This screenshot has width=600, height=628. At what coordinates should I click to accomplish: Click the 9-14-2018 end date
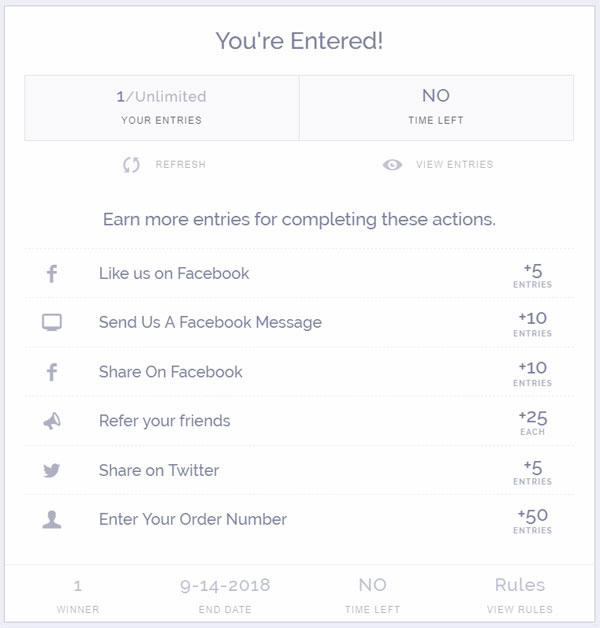click(225, 586)
